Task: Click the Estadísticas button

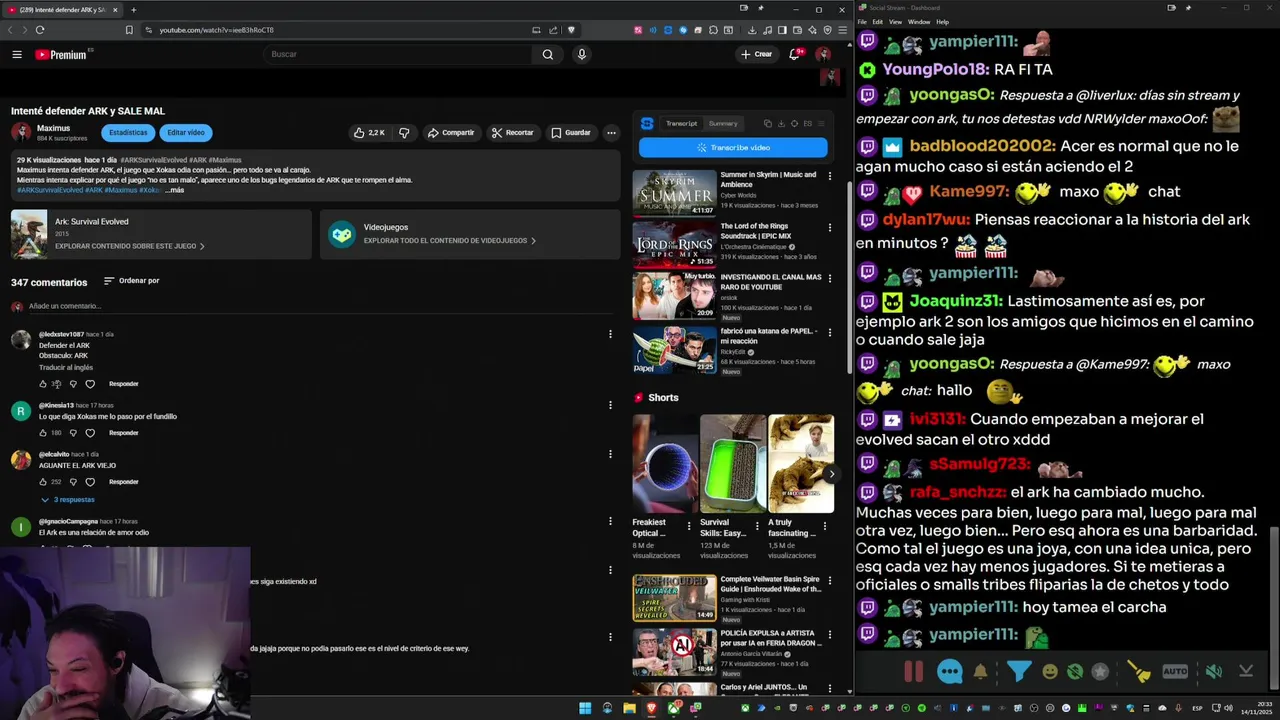Action: [128, 132]
